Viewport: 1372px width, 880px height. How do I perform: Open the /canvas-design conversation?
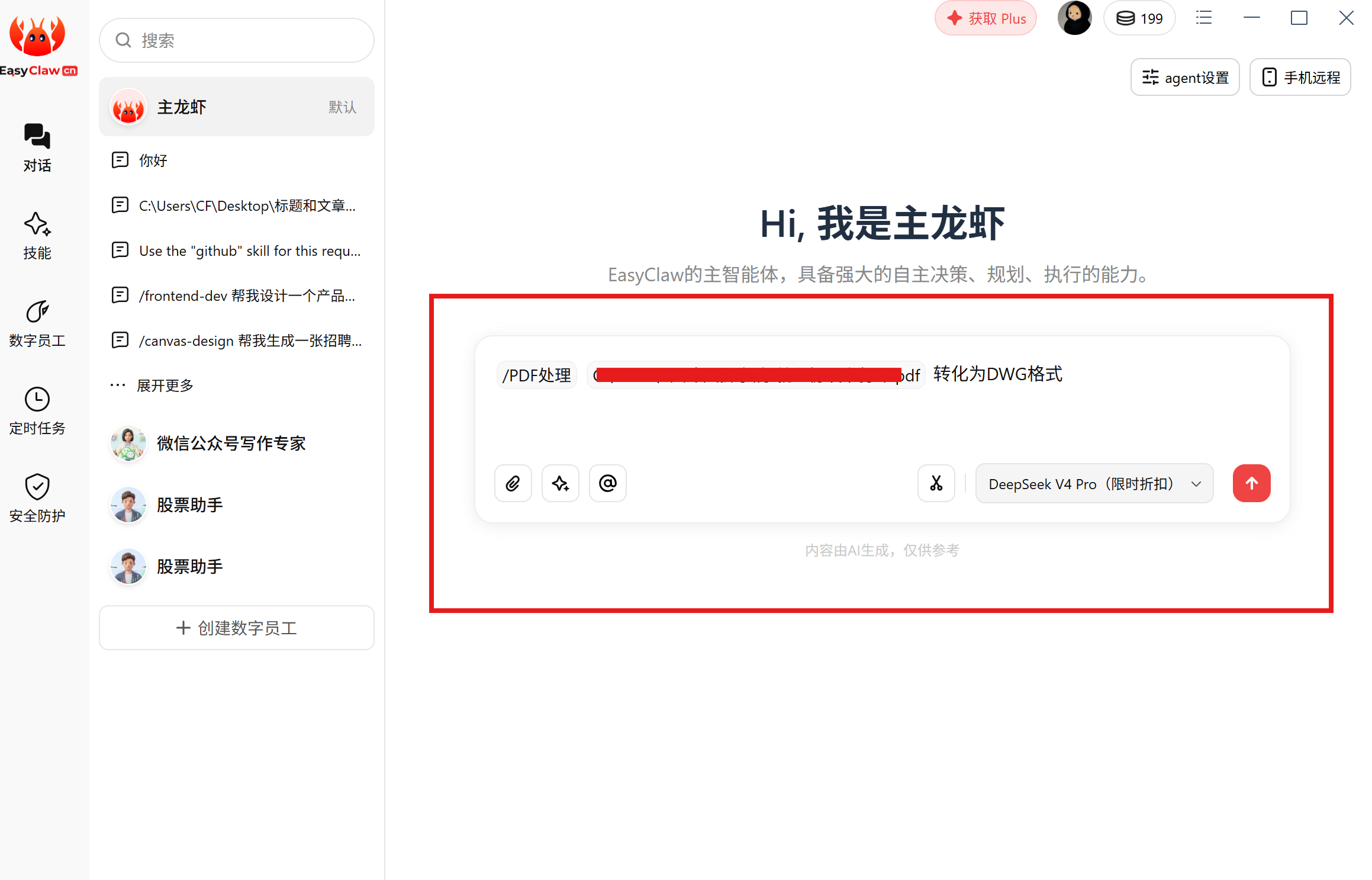click(x=237, y=341)
